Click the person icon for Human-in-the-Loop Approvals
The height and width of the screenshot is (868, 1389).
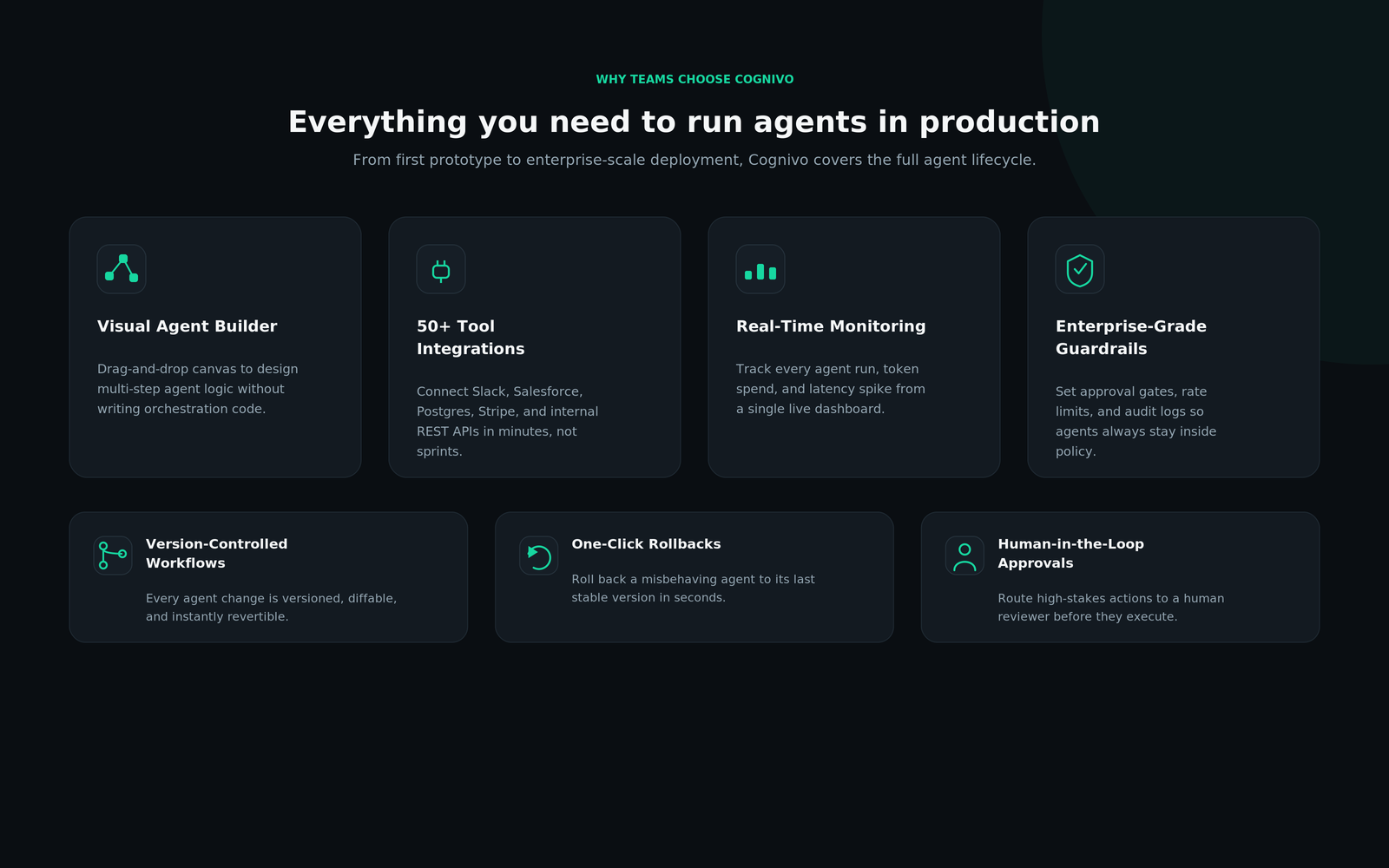(x=964, y=556)
